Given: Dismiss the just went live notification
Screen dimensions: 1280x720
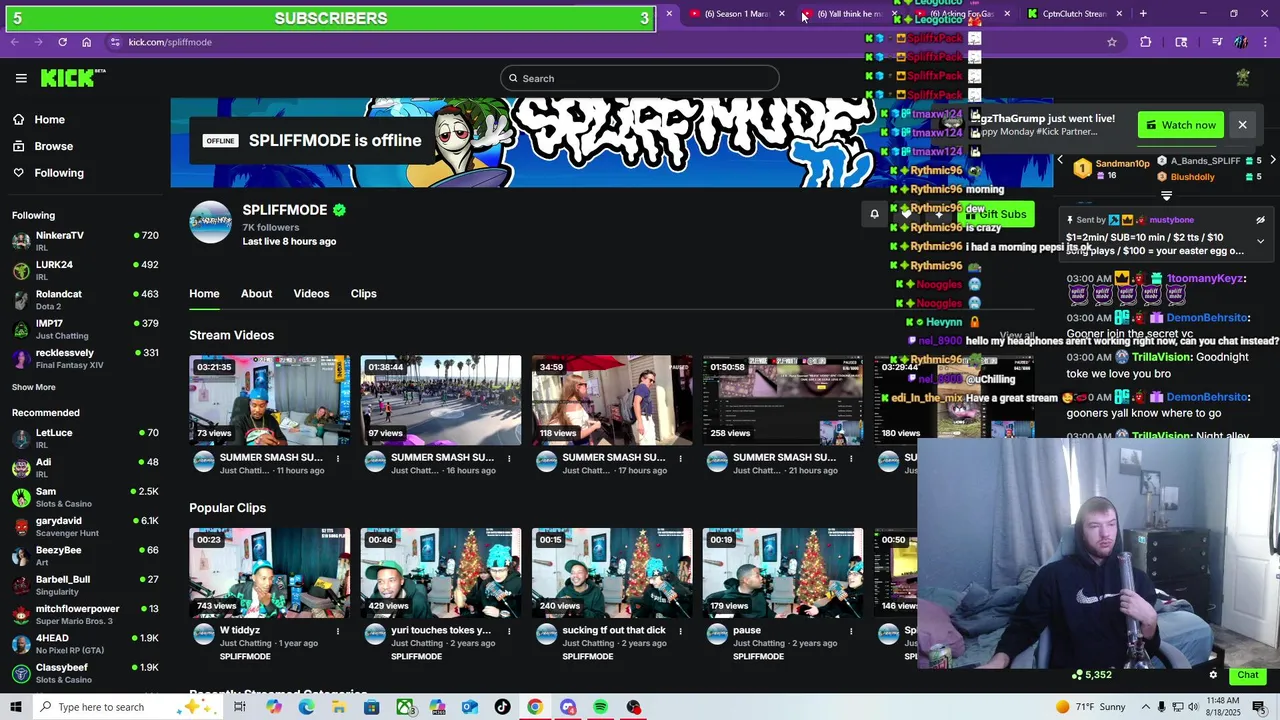Looking at the screenshot, I should coord(1242,125).
